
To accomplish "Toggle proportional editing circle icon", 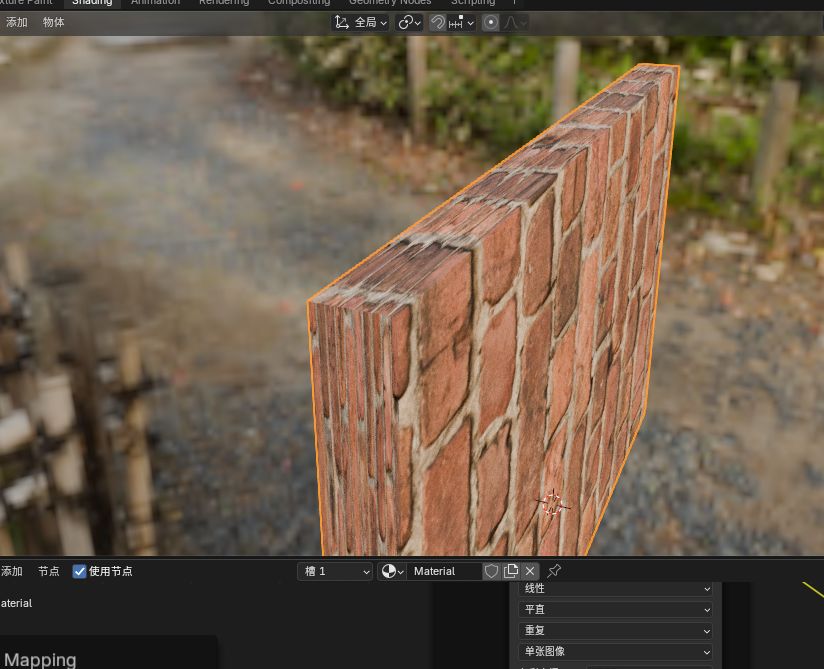I will coord(490,23).
